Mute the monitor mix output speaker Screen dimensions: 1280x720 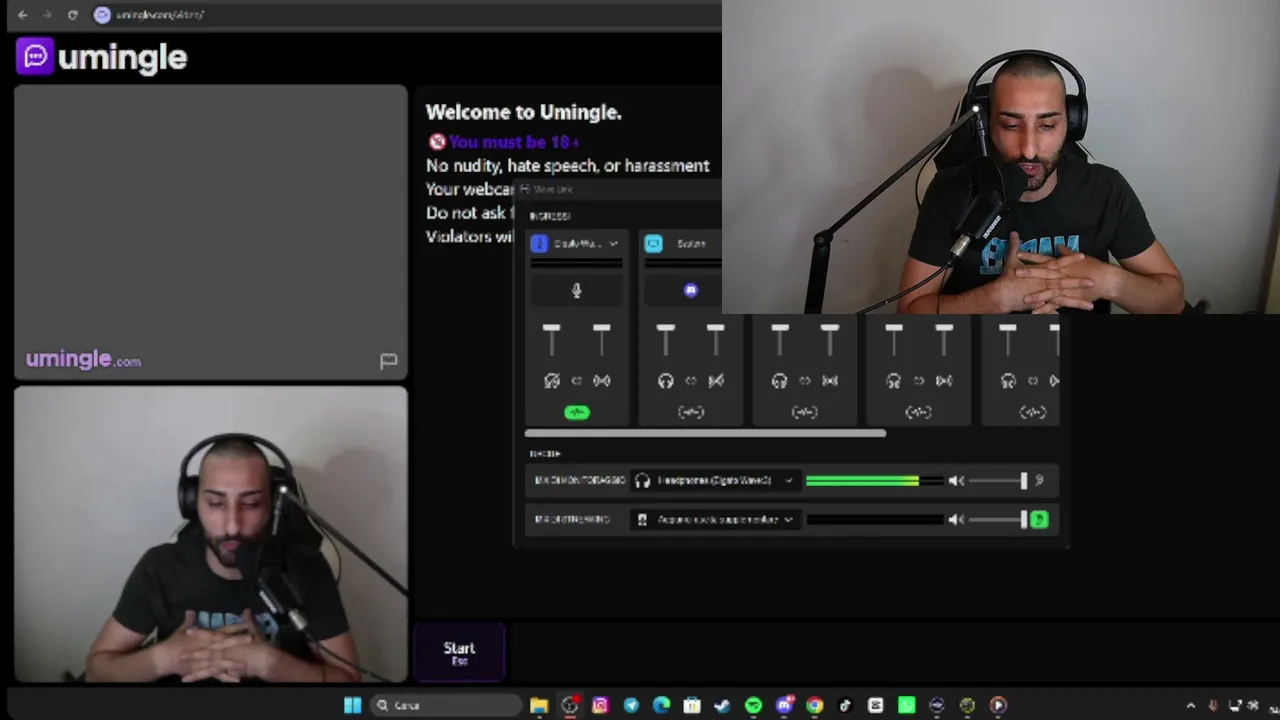[956, 481]
